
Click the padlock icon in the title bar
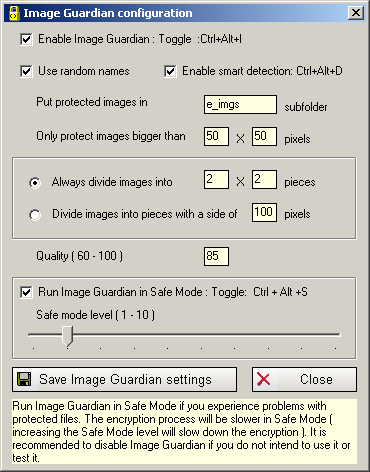[x=14, y=13]
